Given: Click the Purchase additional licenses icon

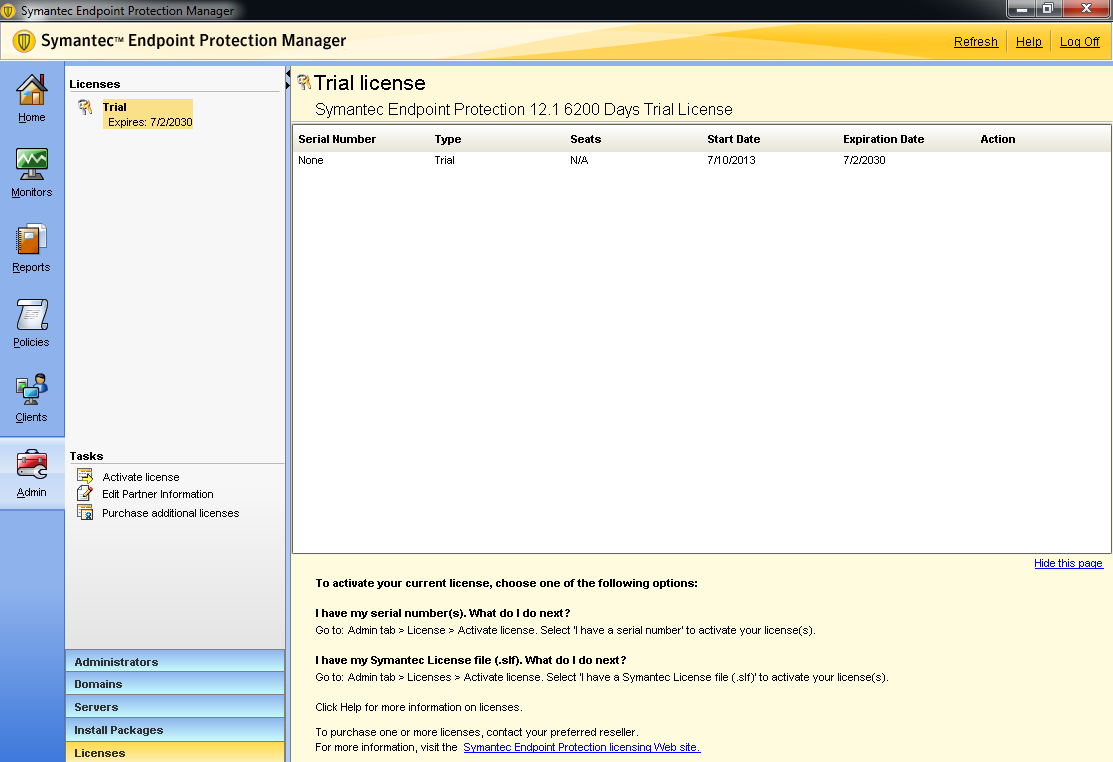Looking at the screenshot, I should (x=85, y=512).
